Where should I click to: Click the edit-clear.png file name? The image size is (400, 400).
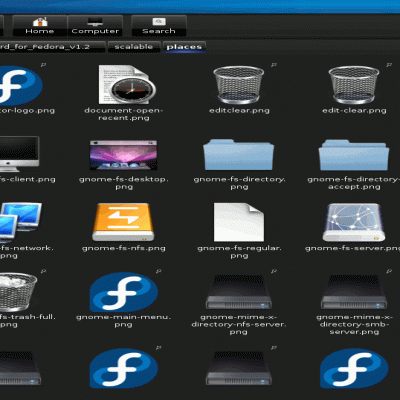354,110
